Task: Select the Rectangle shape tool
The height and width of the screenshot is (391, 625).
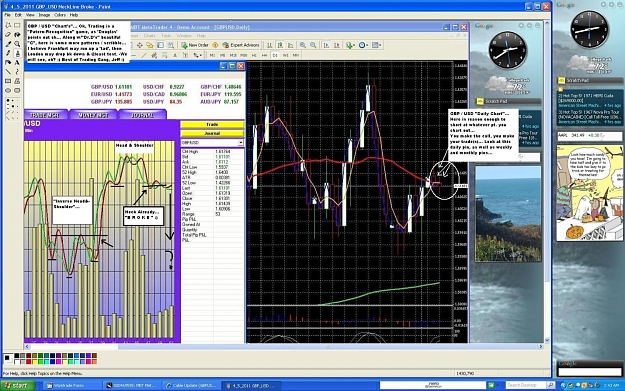Action: click(8, 81)
